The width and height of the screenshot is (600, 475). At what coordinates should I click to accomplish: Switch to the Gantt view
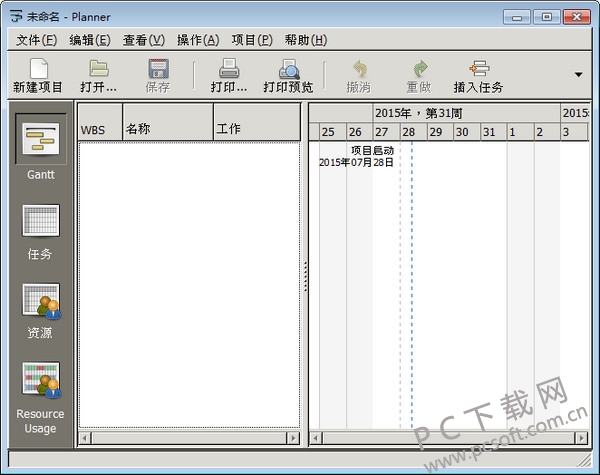(41, 147)
